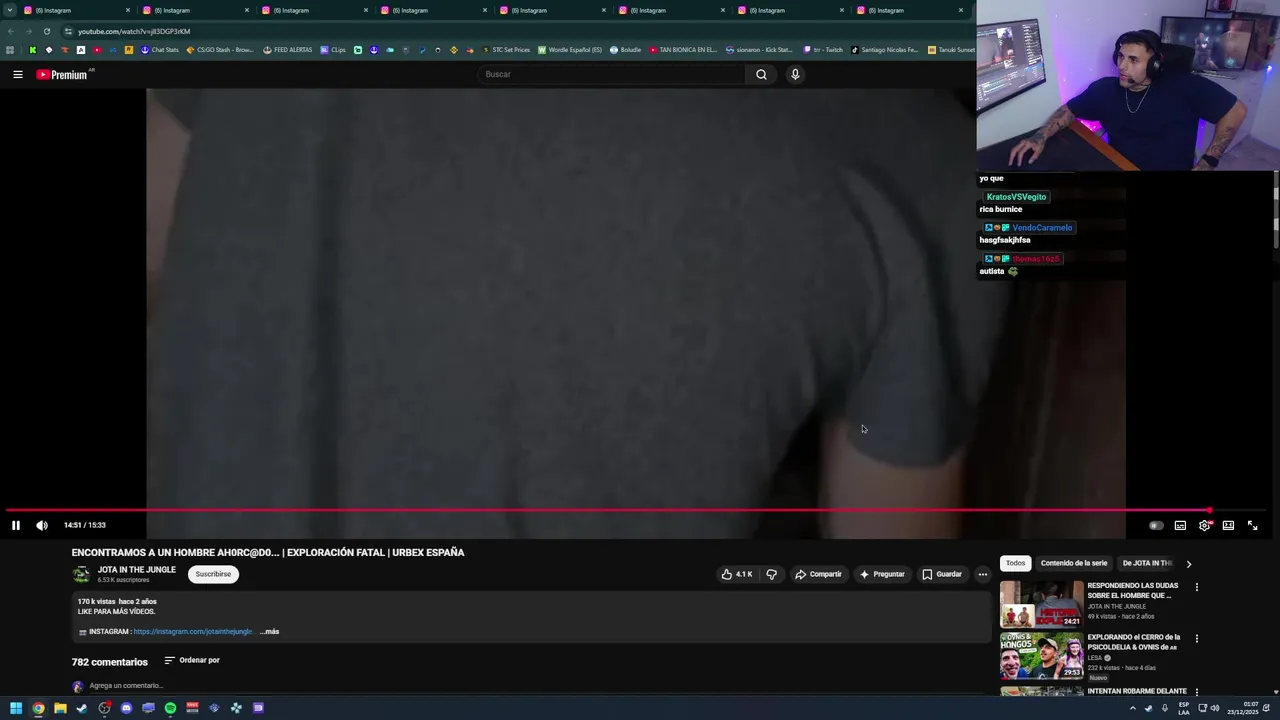This screenshot has width=1280, height=720.
Task: Switch to theater mode view
Action: [1228, 525]
